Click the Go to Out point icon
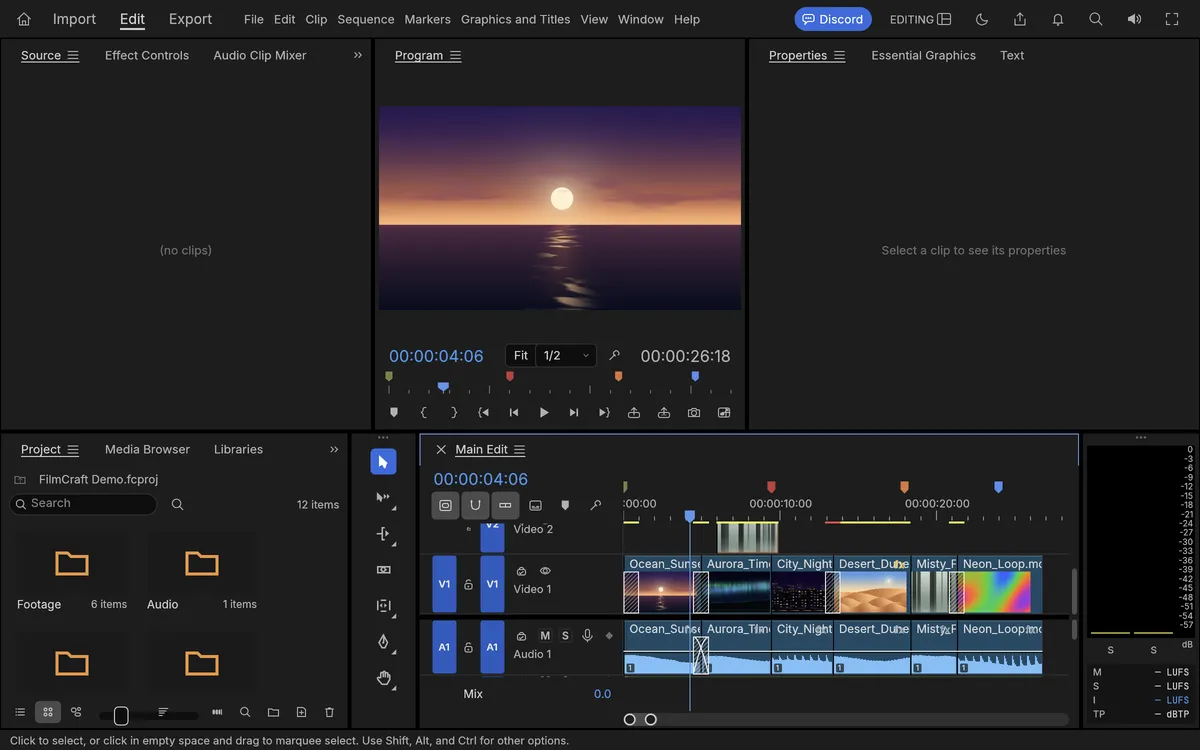1200x750 pixels. [604, 412]
